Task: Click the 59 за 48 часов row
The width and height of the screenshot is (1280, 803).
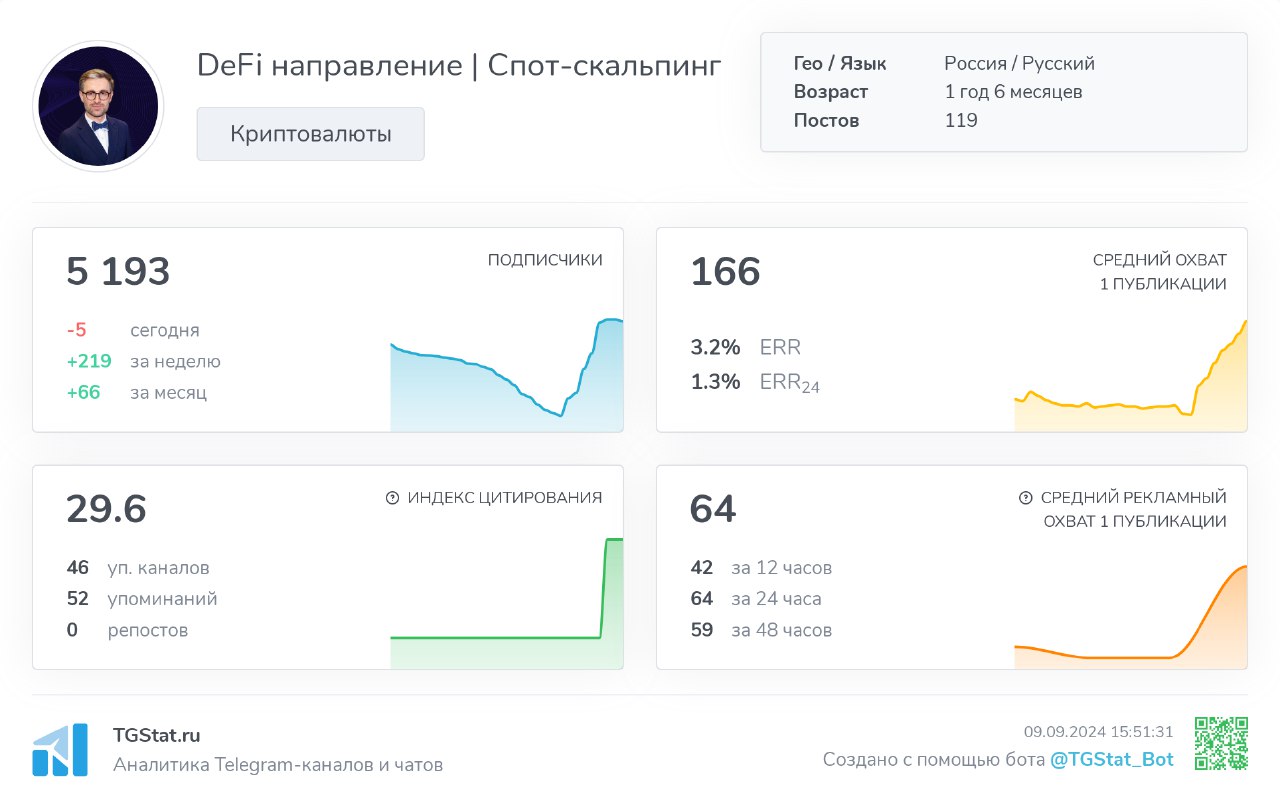Action: point(761,630)
